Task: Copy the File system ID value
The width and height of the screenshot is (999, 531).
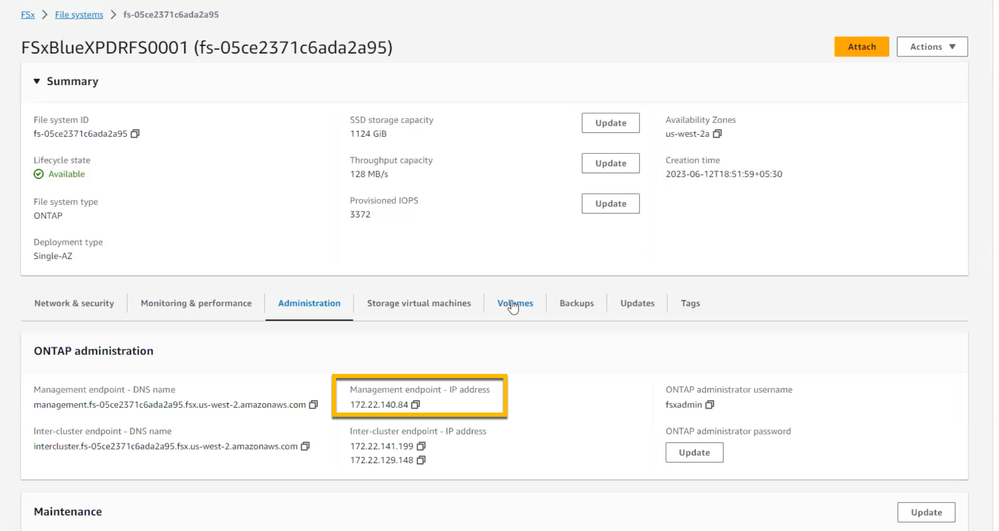Action: click(135, 134)
